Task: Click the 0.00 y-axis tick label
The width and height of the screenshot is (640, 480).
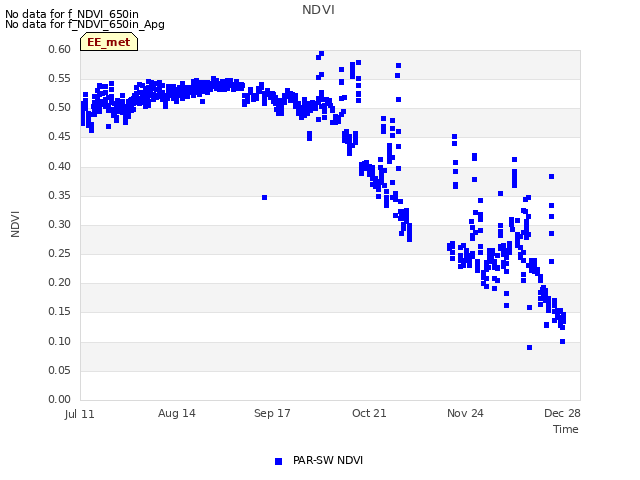Action: click(60, 399)
